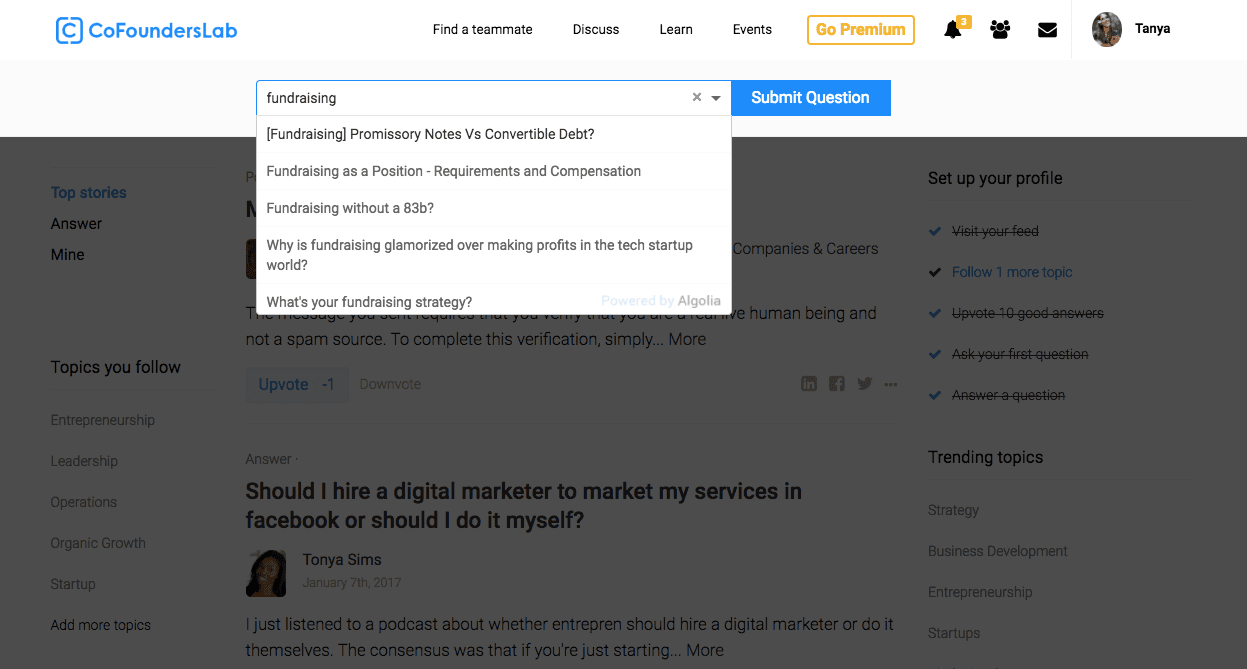Clear the fundraising search text
The width and height of the screenshot is (1247, 669).
coord(697,98)
